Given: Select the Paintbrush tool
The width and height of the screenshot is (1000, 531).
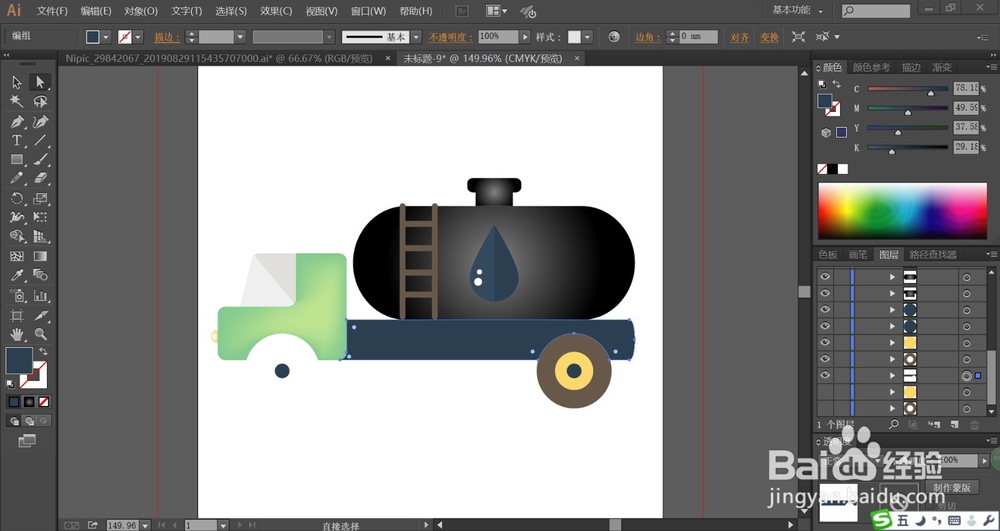Looking at the screenshot, I should [40, 159].
